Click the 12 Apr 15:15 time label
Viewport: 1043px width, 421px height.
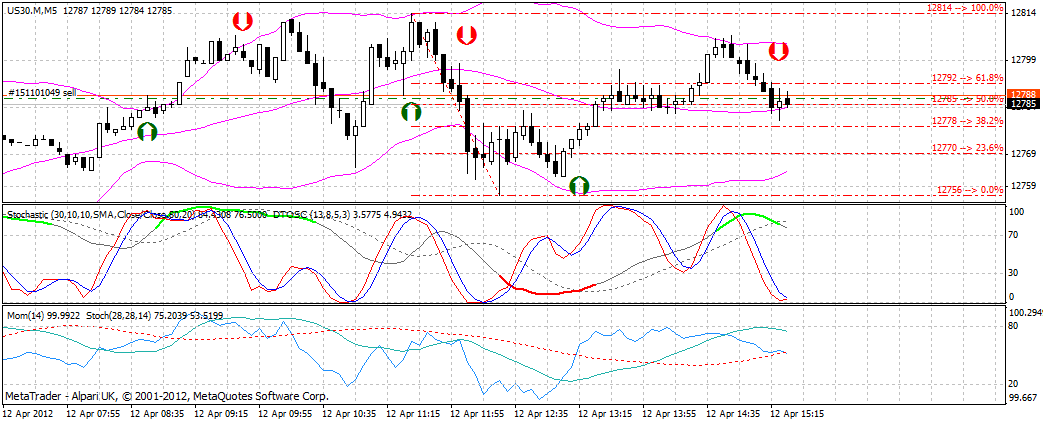tap(798, 413)
